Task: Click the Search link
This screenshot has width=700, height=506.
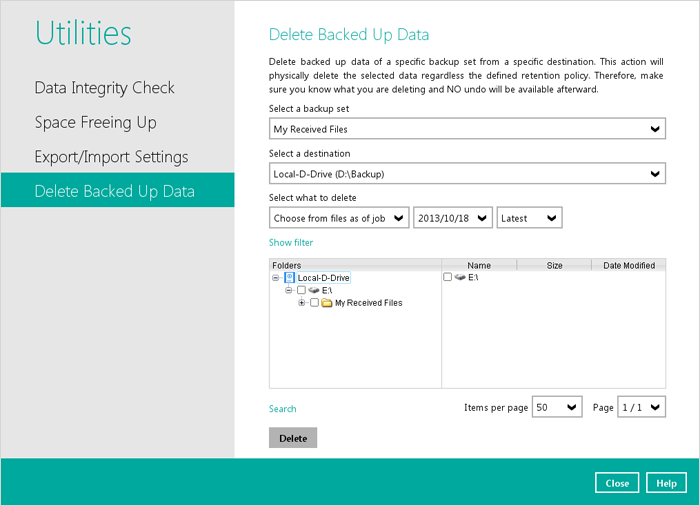Action: pos(282,409)
